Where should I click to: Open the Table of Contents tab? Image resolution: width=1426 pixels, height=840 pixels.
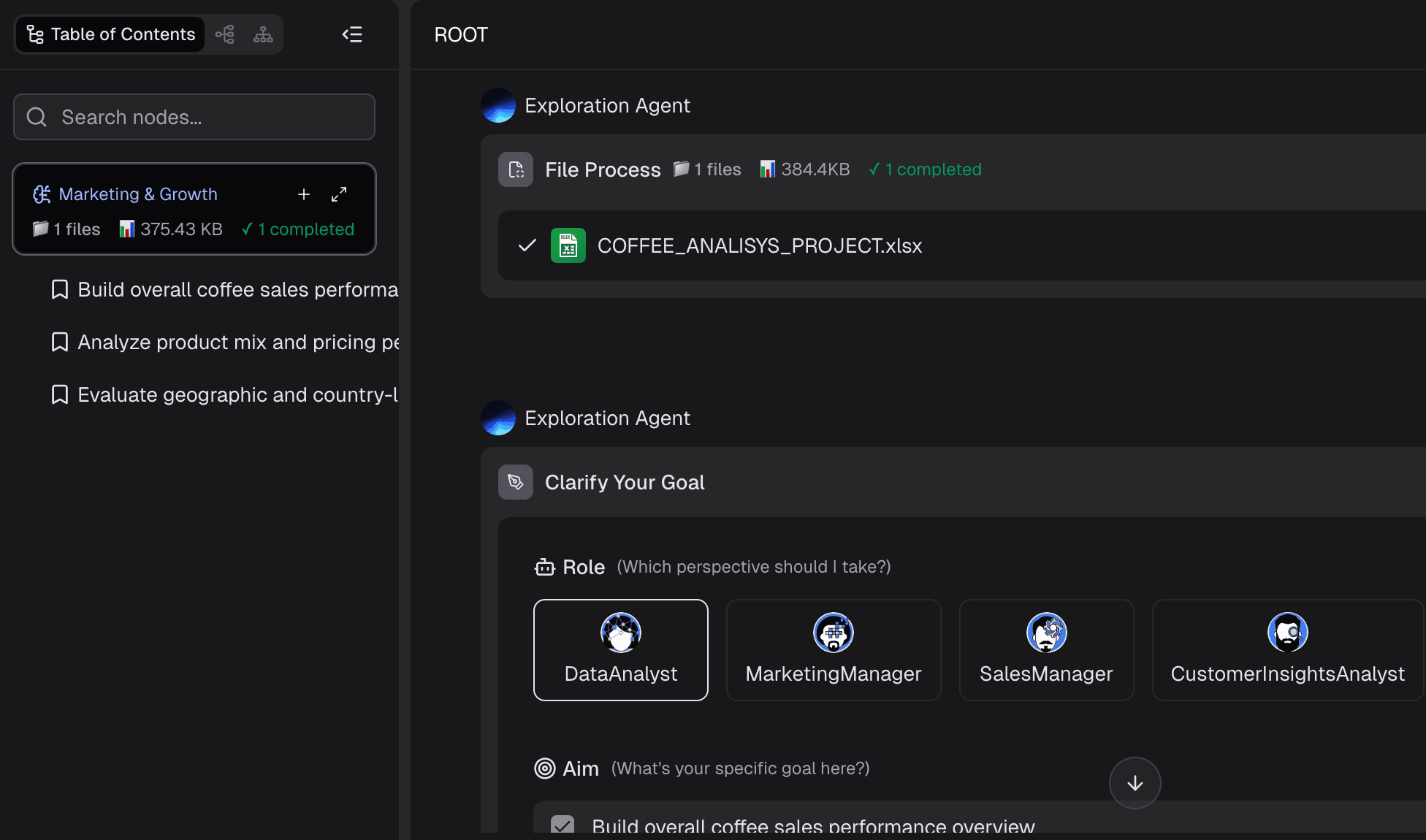111,34
